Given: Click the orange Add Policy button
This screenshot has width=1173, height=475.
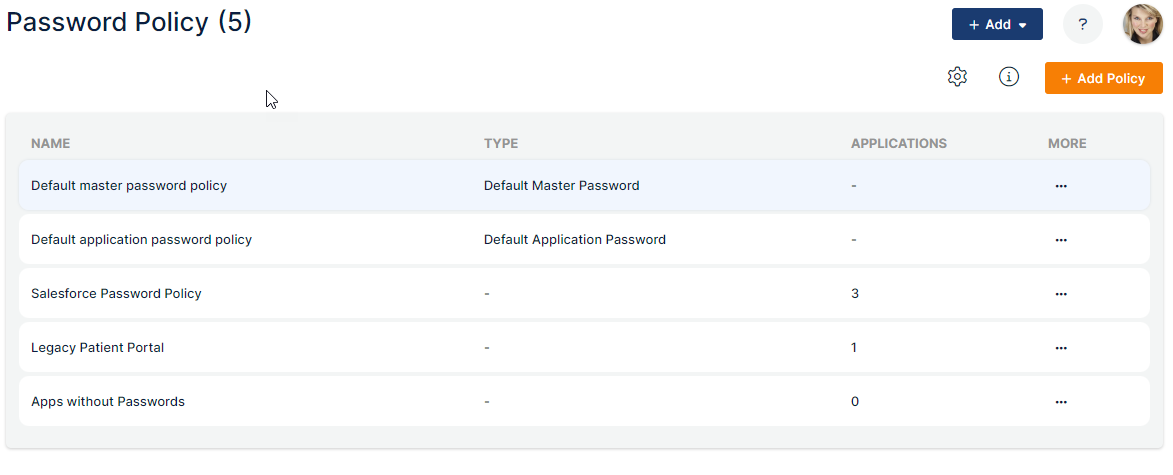Looking at the screenshot, I should pyautogui.click(x=1103, y=78).
